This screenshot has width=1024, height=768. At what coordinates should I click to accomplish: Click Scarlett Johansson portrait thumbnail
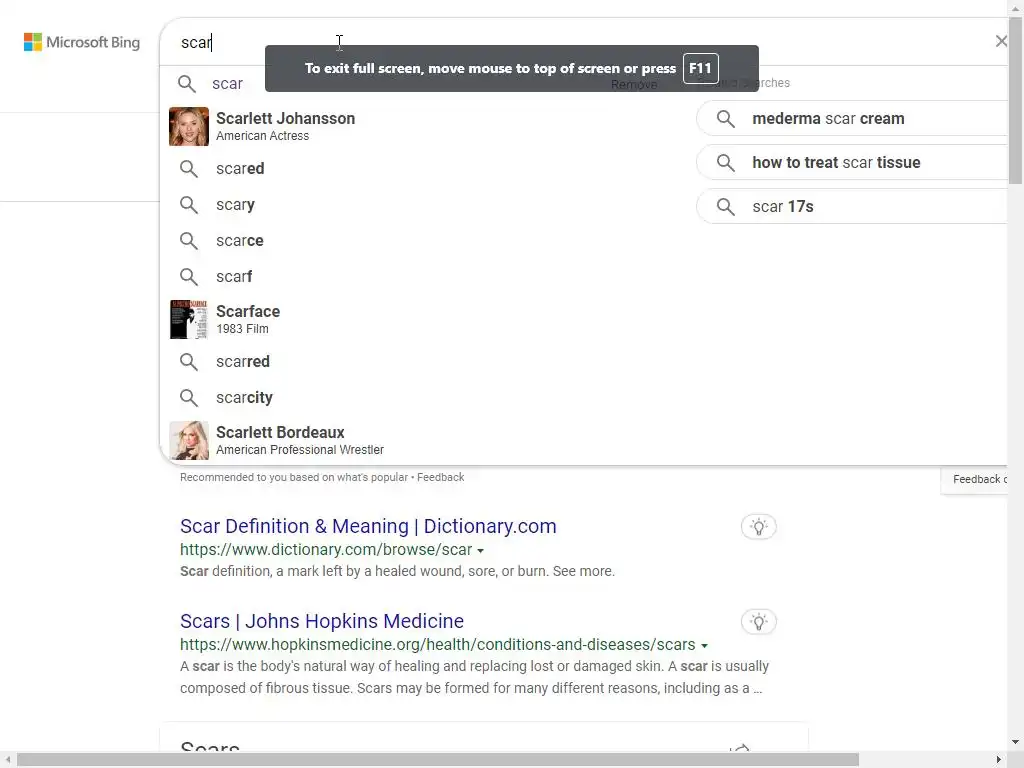[189, 126]
